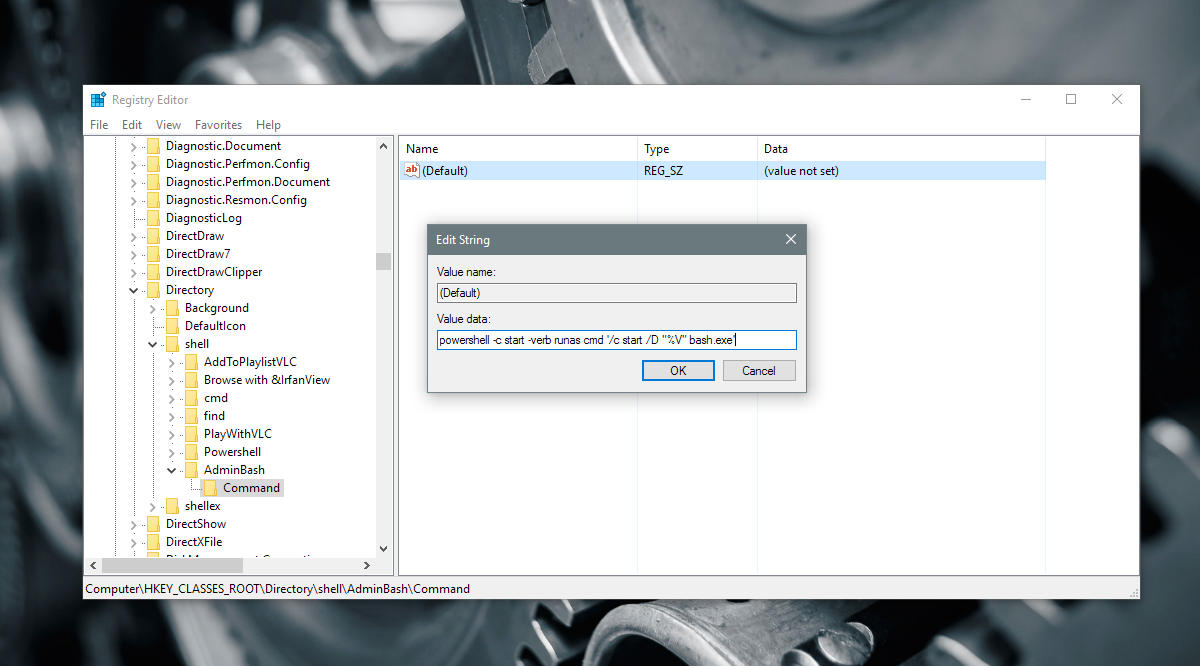This screenshot has width=1200, height=666.
Task: Select the DefaultIcon key folder icon
Action: click(x=172, y=326)
